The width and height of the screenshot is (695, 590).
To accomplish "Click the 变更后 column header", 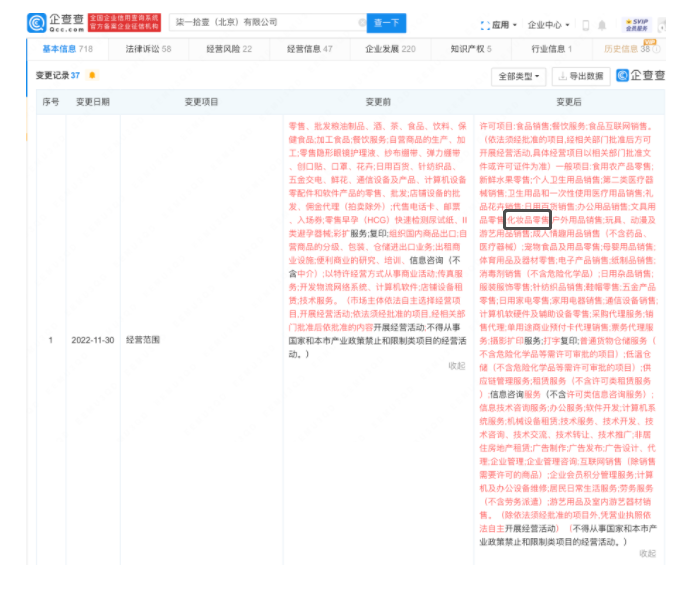I will tap(569, 102).
